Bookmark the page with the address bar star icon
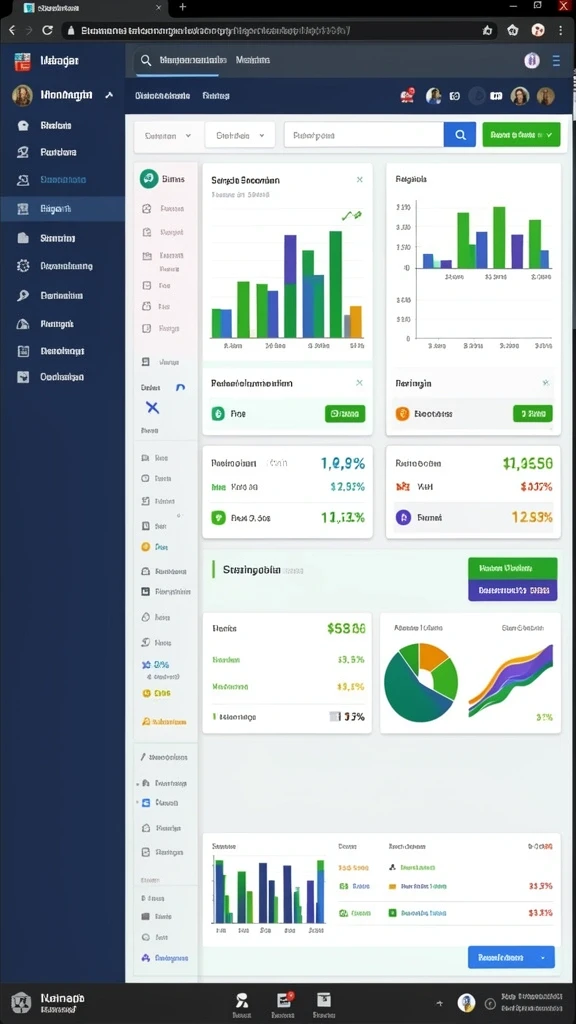Screen dimensions: 576x1024 pyautogui.click(x=487, y=31)
